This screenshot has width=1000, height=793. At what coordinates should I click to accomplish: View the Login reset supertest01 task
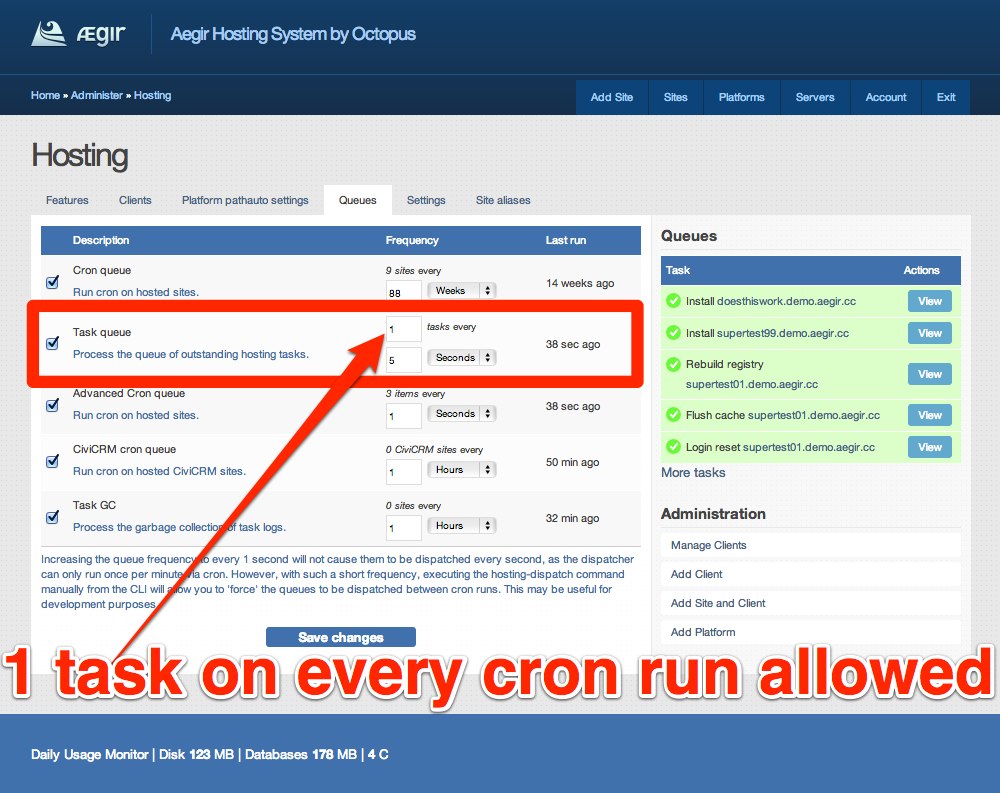[x=930, y=447]
